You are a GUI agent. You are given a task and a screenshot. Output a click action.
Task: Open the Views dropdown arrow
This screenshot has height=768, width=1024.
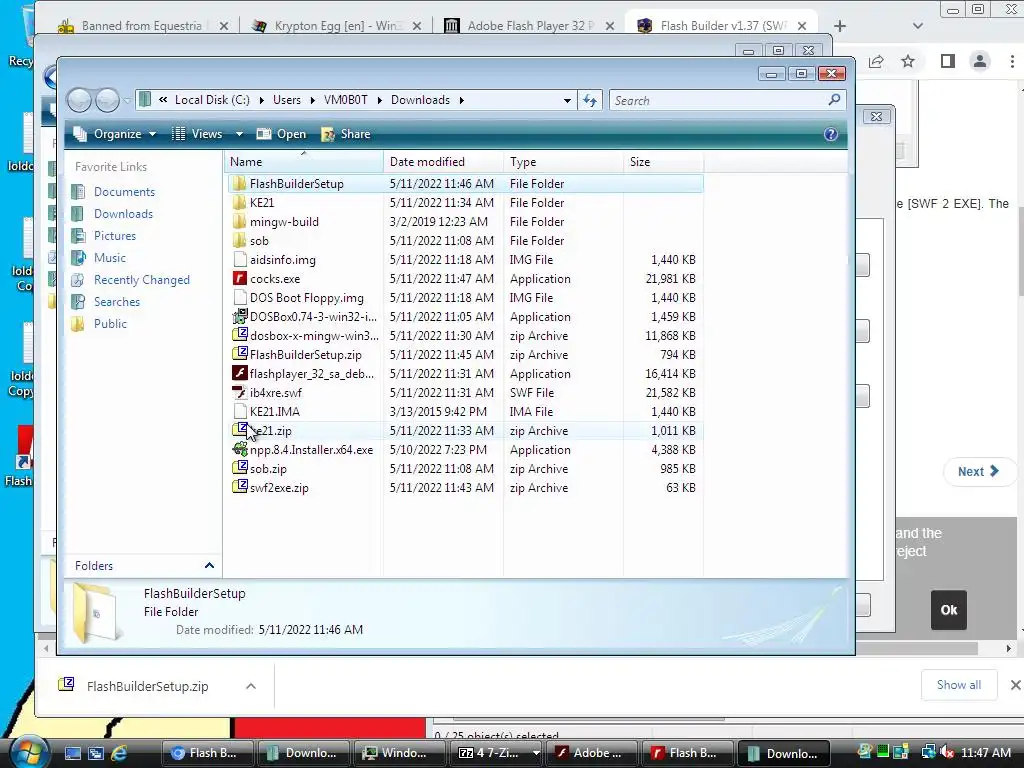click(239, 134)
